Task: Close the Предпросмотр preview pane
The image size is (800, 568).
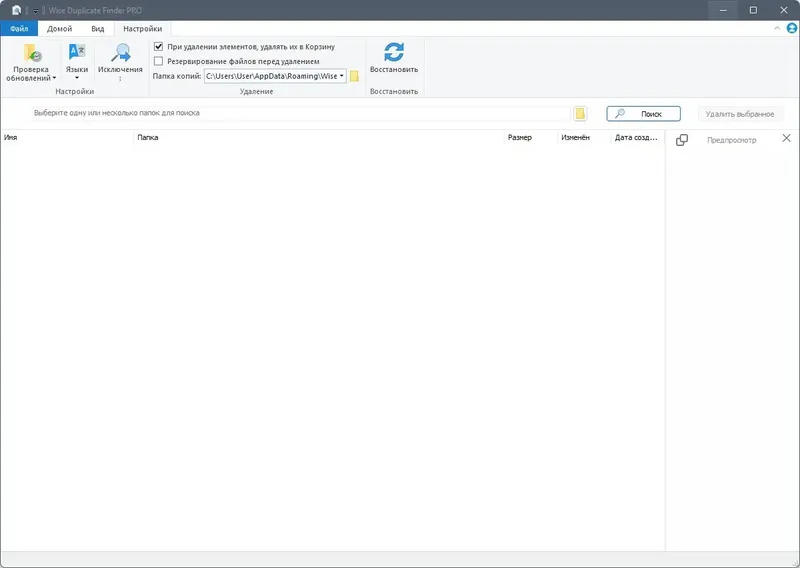Action: click(x=786, y=138)
